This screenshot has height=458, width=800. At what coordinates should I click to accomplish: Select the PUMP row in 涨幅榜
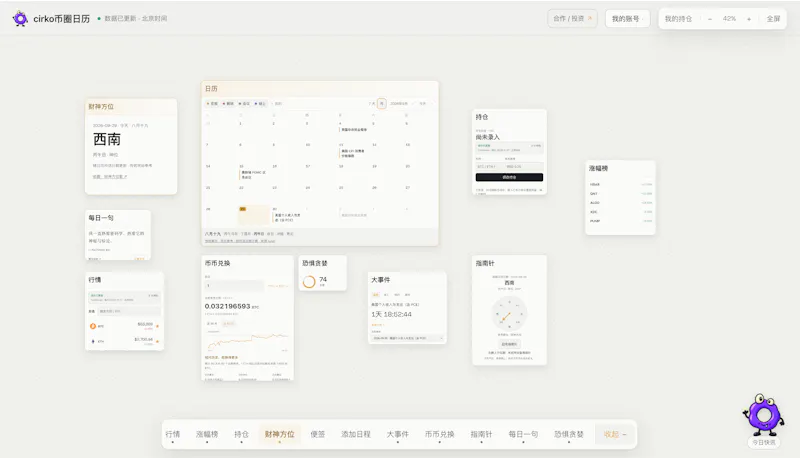pyautogui.click(x=621, y=221)
